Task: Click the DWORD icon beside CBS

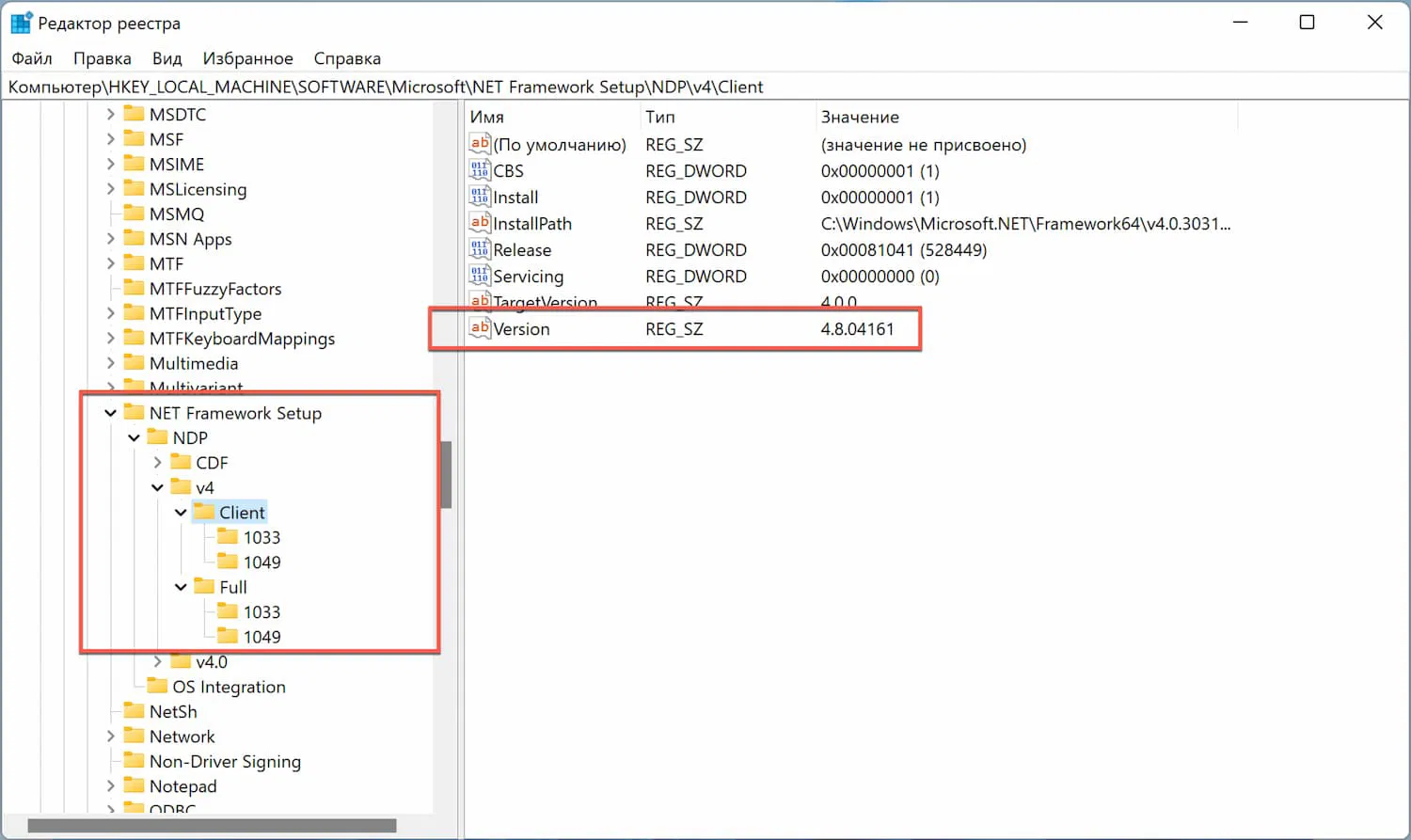Action: click(x=480, y=170)
